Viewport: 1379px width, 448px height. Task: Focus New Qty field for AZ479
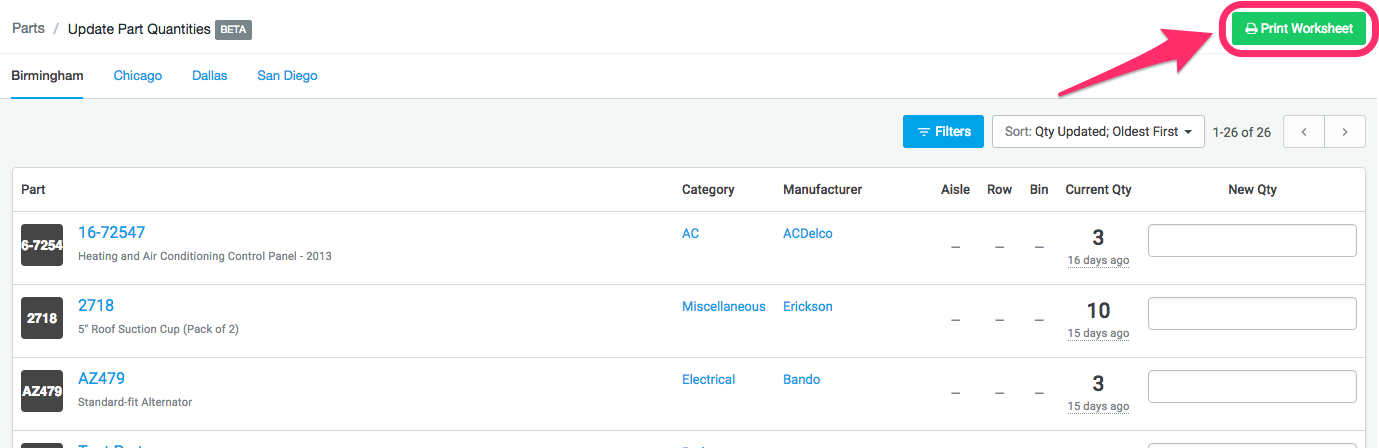(1252, 387)
